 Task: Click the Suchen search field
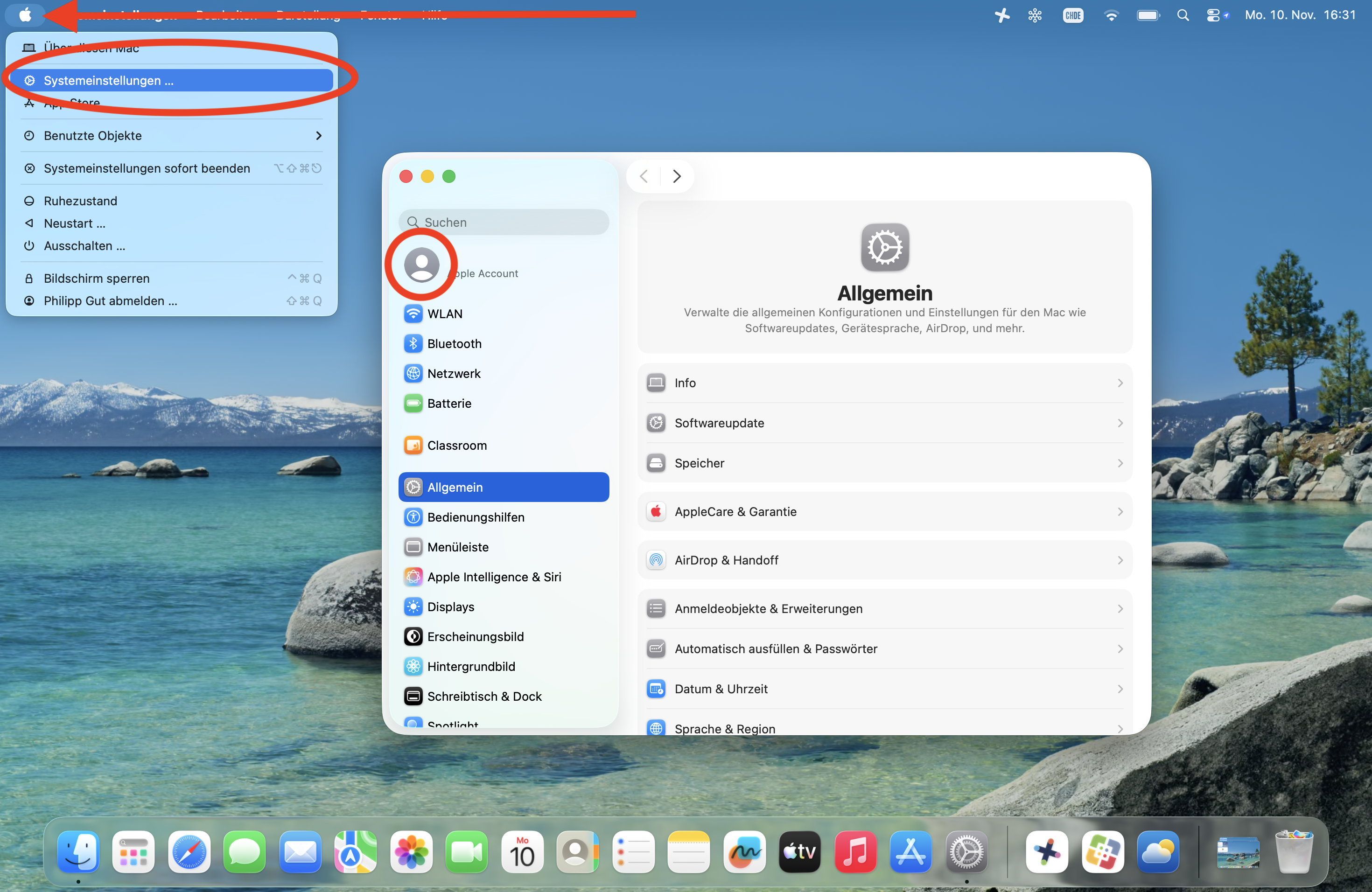[503, 223]
